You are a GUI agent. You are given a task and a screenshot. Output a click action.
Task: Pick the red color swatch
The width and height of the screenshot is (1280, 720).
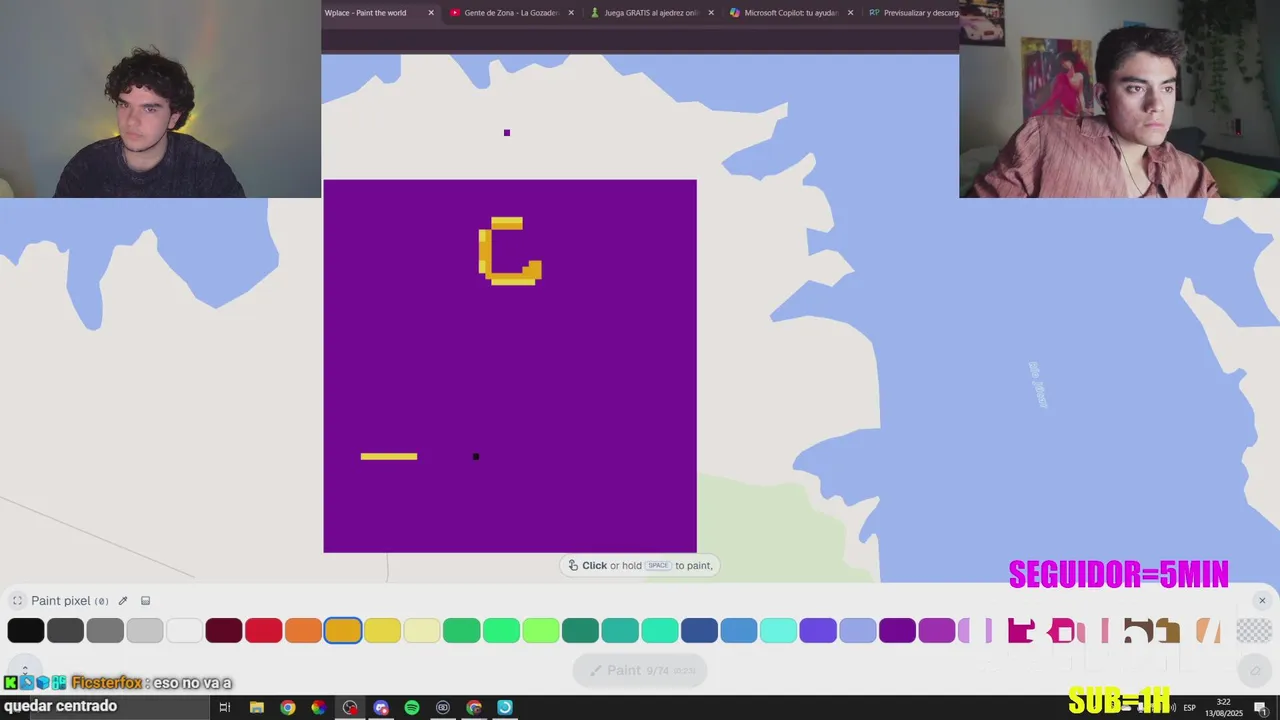pos(263,630)
